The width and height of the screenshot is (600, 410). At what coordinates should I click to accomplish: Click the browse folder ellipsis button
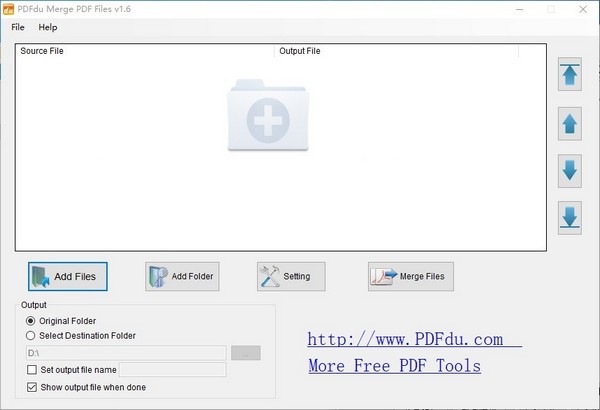[246, 353]
